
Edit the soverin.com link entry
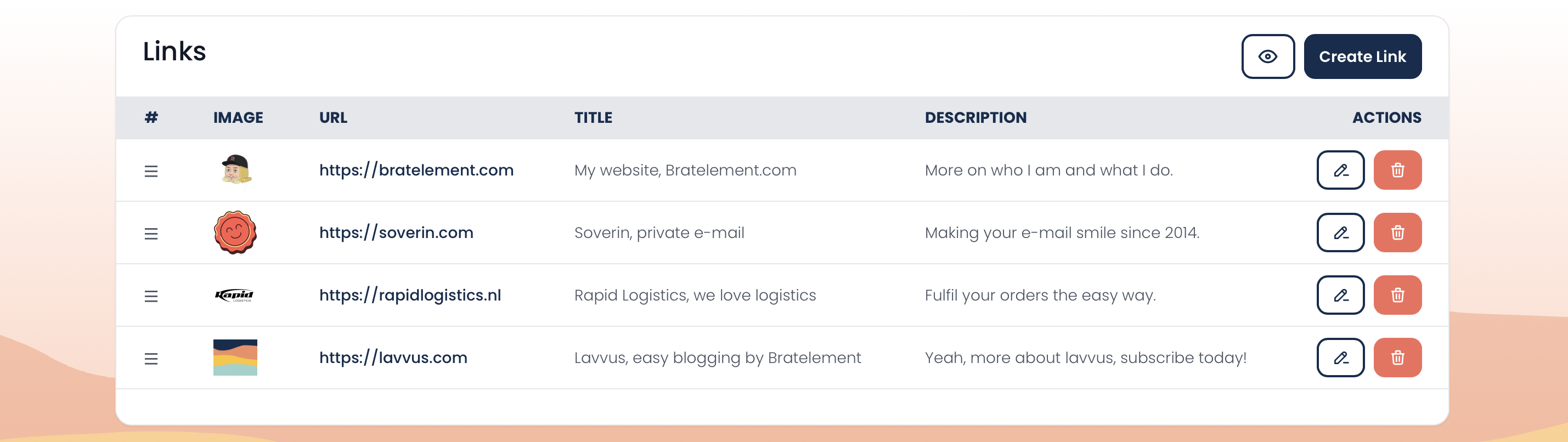1341,233
